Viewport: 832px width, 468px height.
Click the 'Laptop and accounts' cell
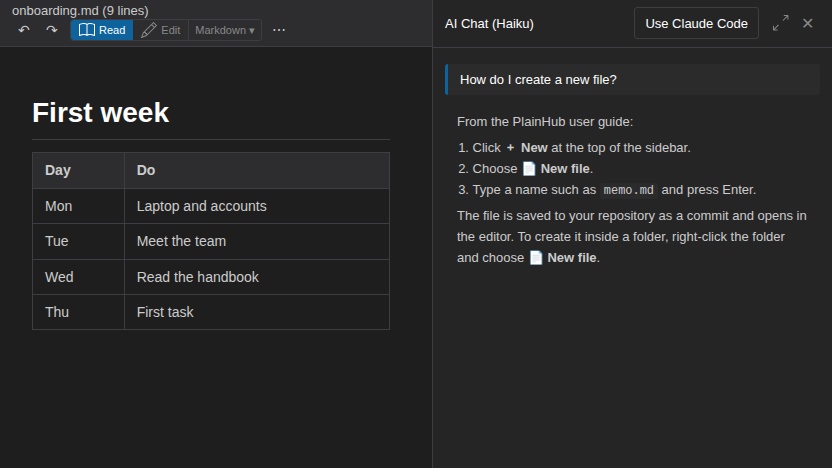tap(257, 206)
